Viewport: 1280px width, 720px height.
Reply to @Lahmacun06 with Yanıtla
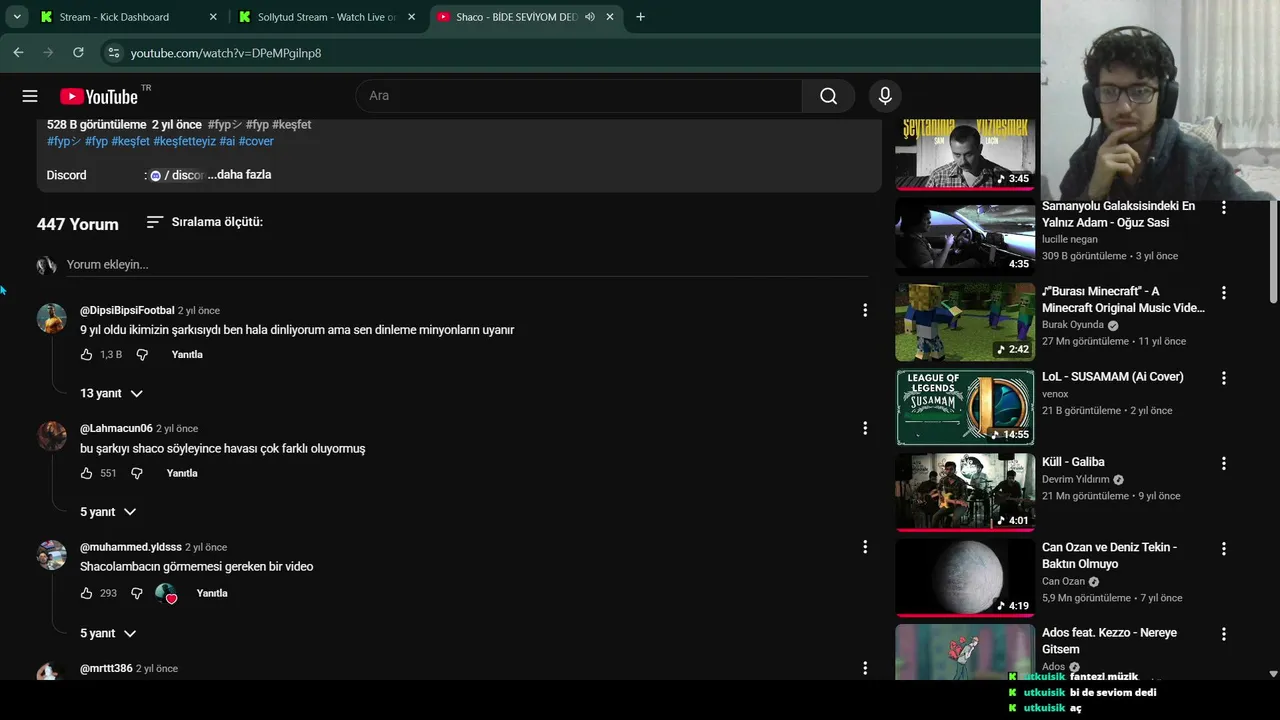click(182, 473)
